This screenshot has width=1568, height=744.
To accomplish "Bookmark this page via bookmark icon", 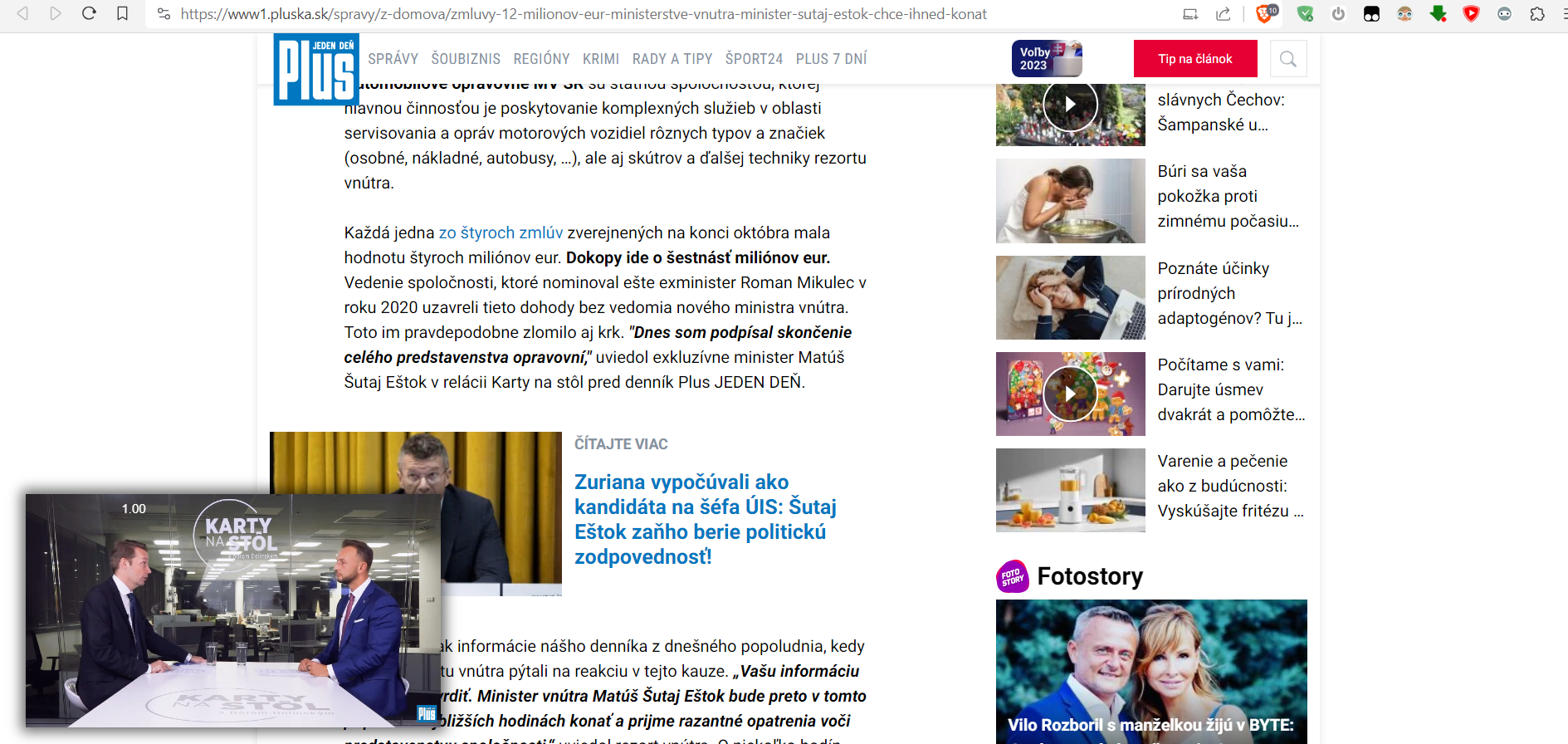I will pos(122,13).
